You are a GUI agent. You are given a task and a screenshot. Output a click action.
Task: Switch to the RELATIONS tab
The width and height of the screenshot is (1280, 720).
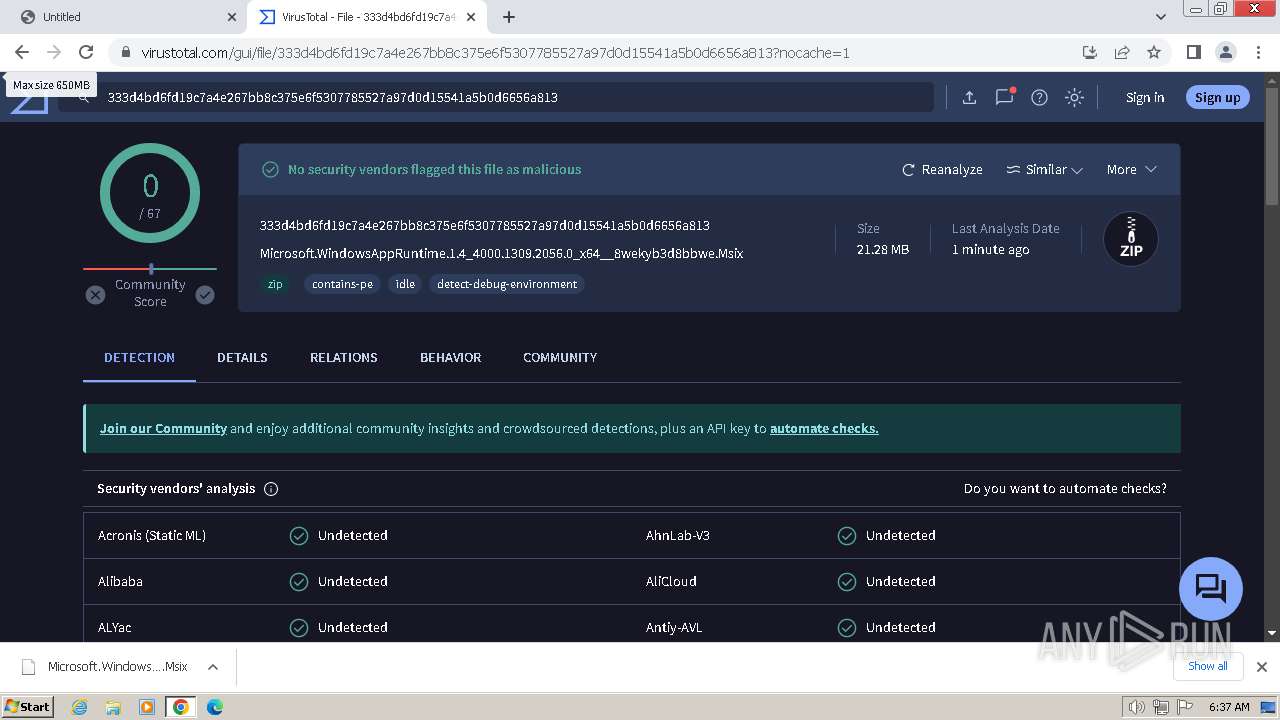click(343, 357)
